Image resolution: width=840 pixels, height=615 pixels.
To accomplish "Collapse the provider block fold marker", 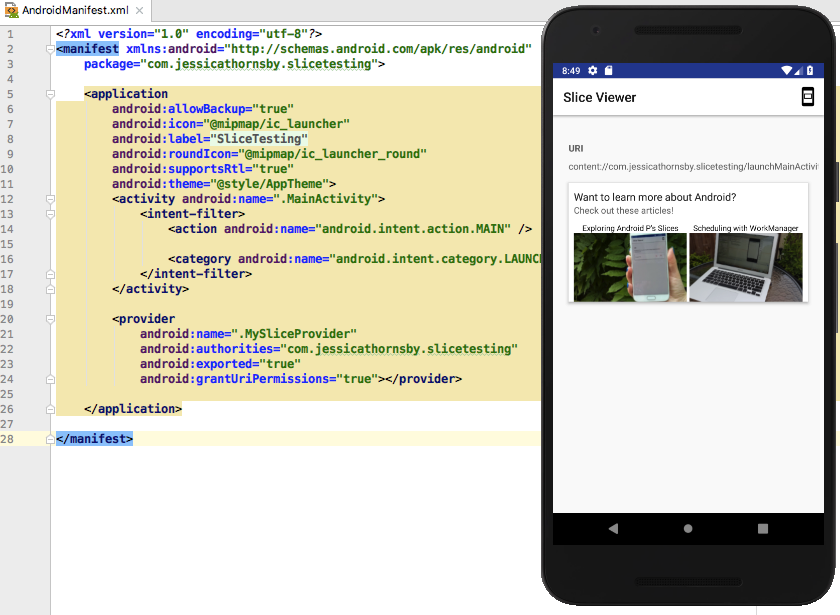I will coord(50,319).
